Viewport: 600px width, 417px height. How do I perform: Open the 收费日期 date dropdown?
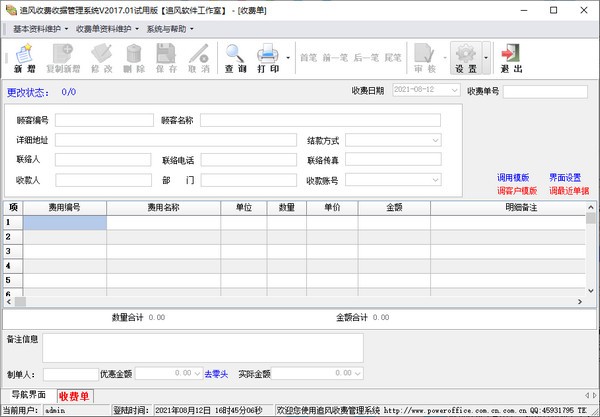[454, 90]
